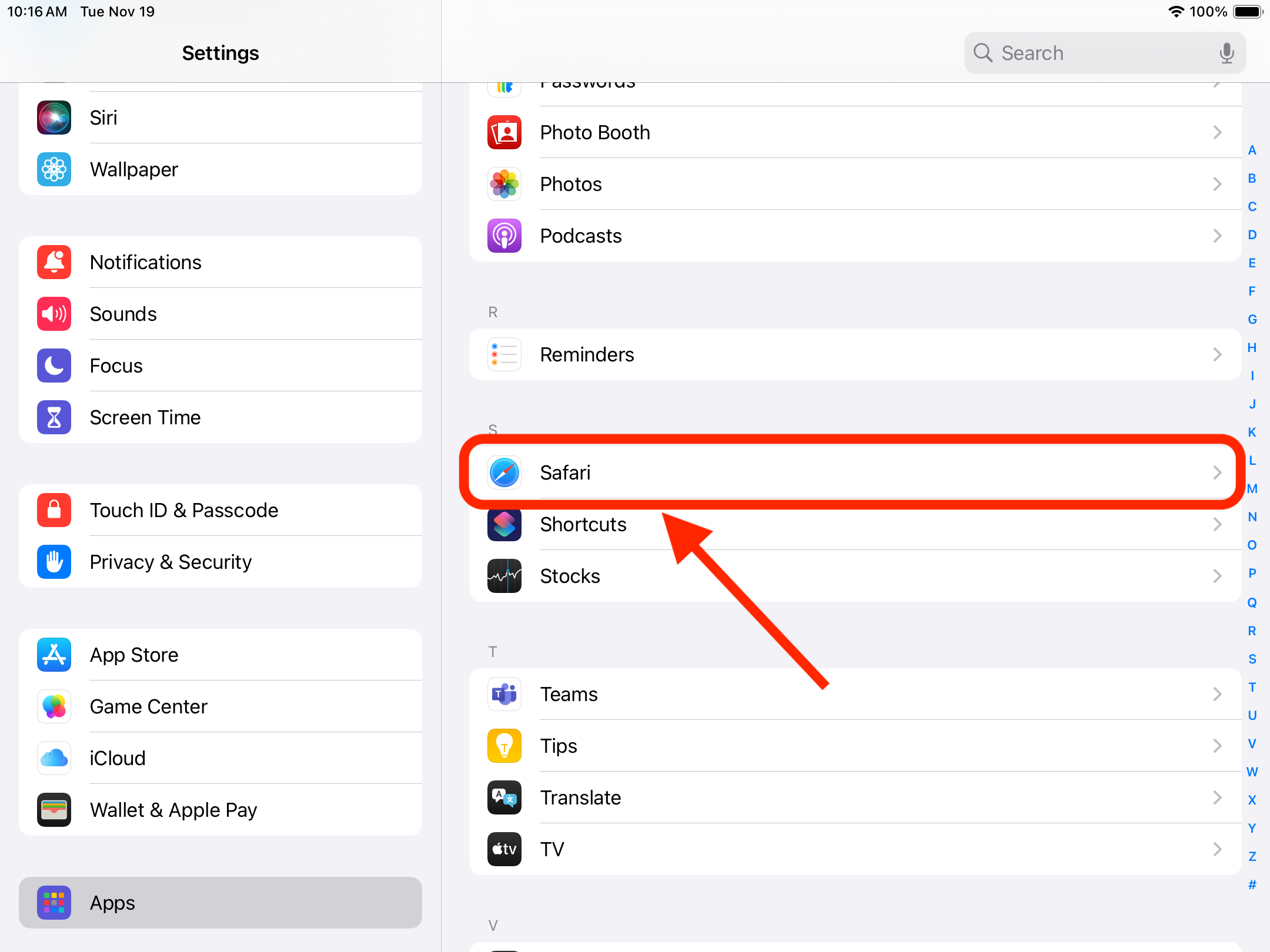Image resolution: width=1270 pixels, height=952 pixels.
Task: Tap the Safari compass icon
Action: [504, 472]
